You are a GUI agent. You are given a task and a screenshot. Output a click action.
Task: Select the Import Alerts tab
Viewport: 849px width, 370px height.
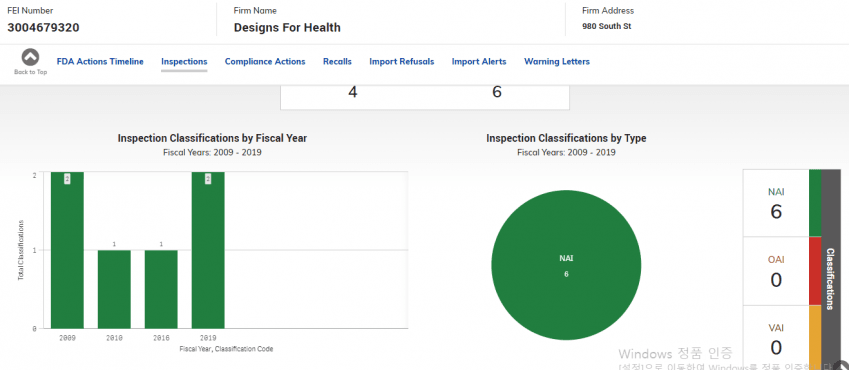click(x=479, y=62)
